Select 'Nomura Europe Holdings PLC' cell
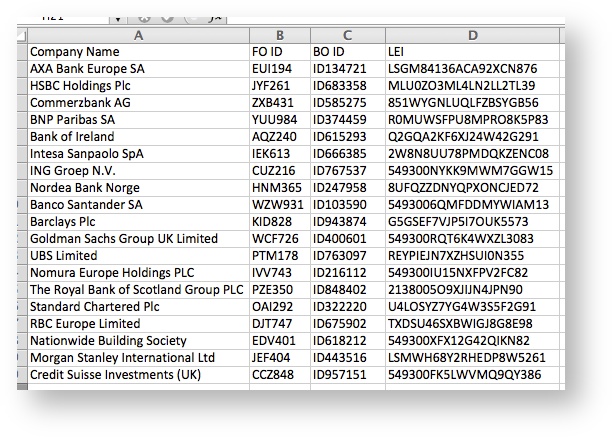Viewport: 613px width, 438px height. (138, 273)
